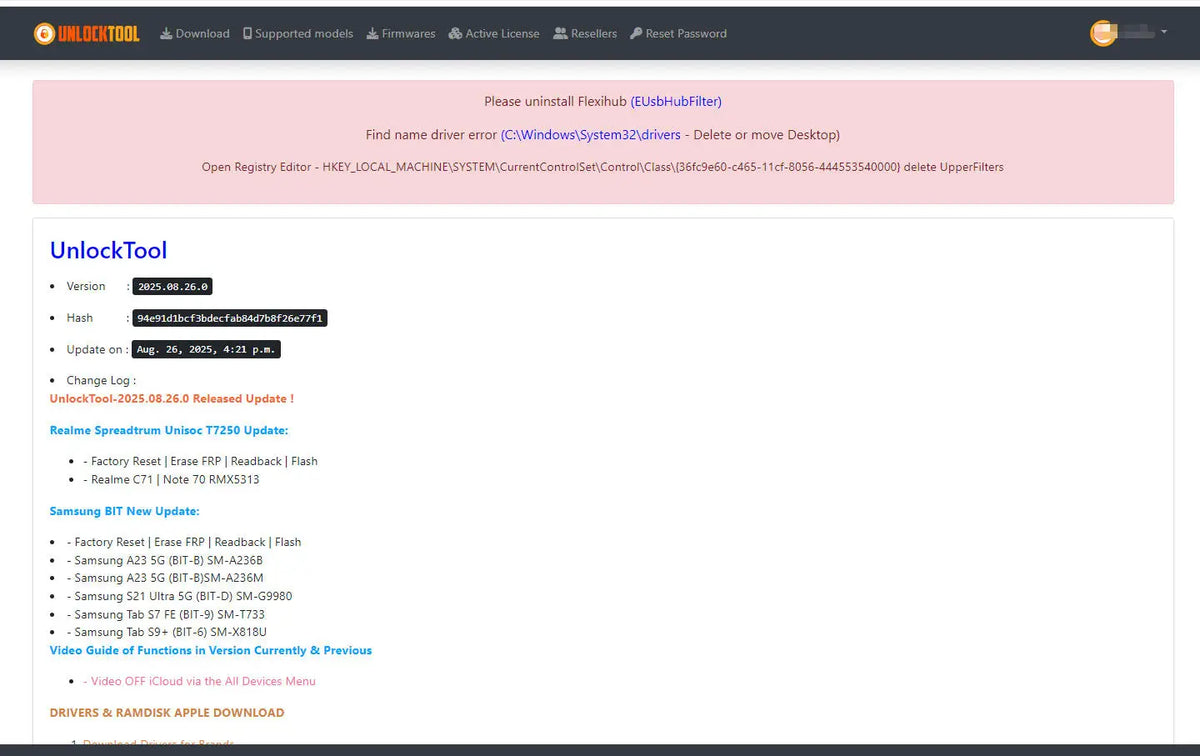Go to the Firmwares page

point(401,33)
